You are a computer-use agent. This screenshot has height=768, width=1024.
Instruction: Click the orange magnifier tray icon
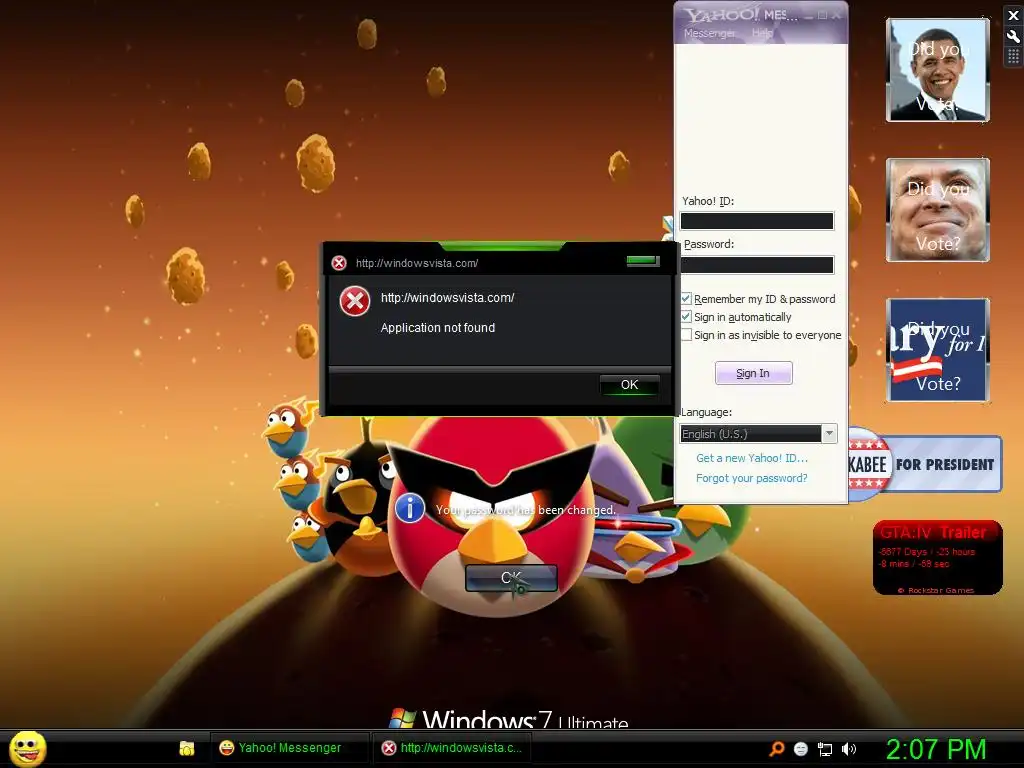coord(776,749)
